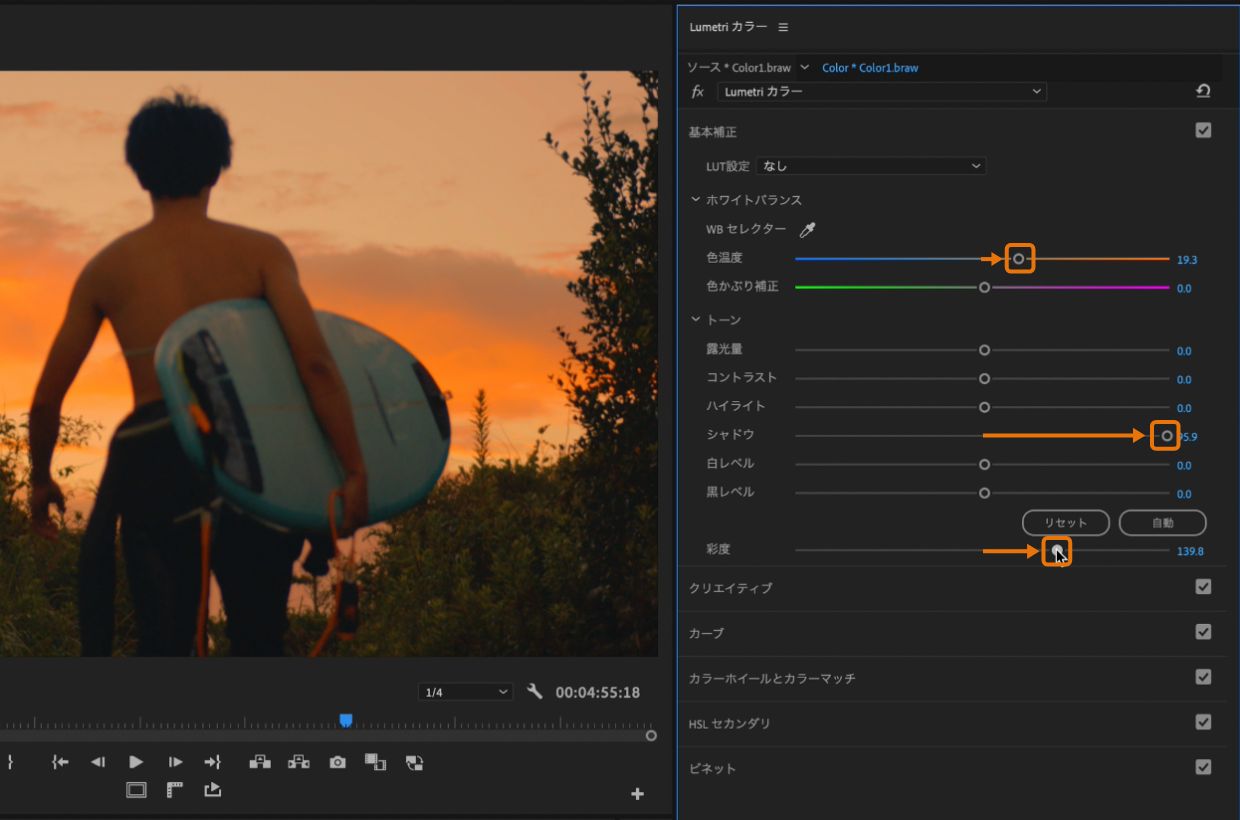This screenshot has width=1240, height=820.
Task: Toggle the ビネット checkbox
Action: [x=1203, y=767]
